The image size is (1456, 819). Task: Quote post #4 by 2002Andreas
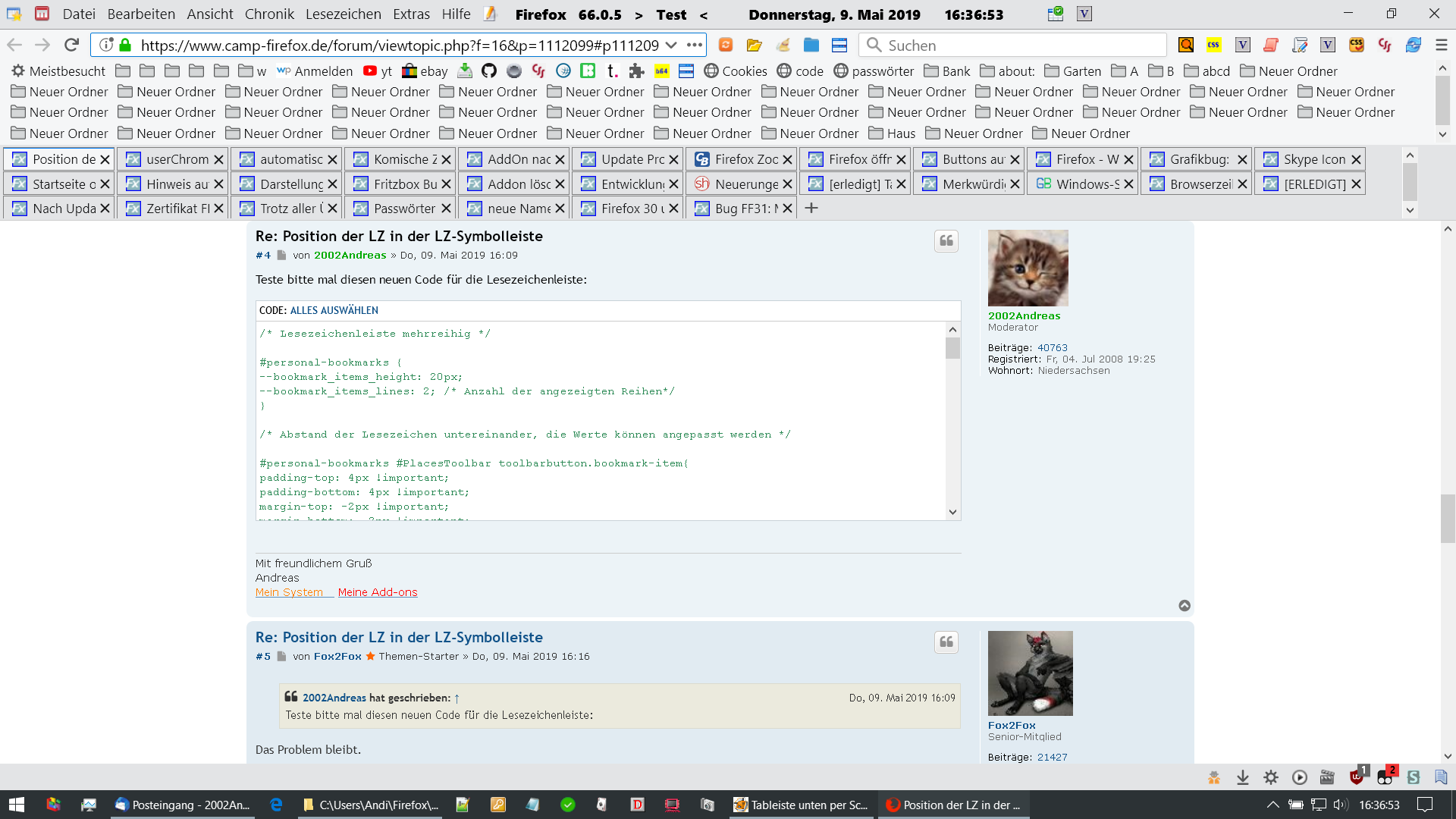coord(946,241)
